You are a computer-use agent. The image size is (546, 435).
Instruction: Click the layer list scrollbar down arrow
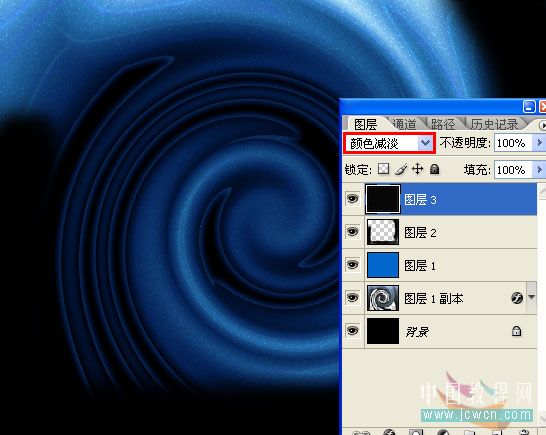(542, 417)
